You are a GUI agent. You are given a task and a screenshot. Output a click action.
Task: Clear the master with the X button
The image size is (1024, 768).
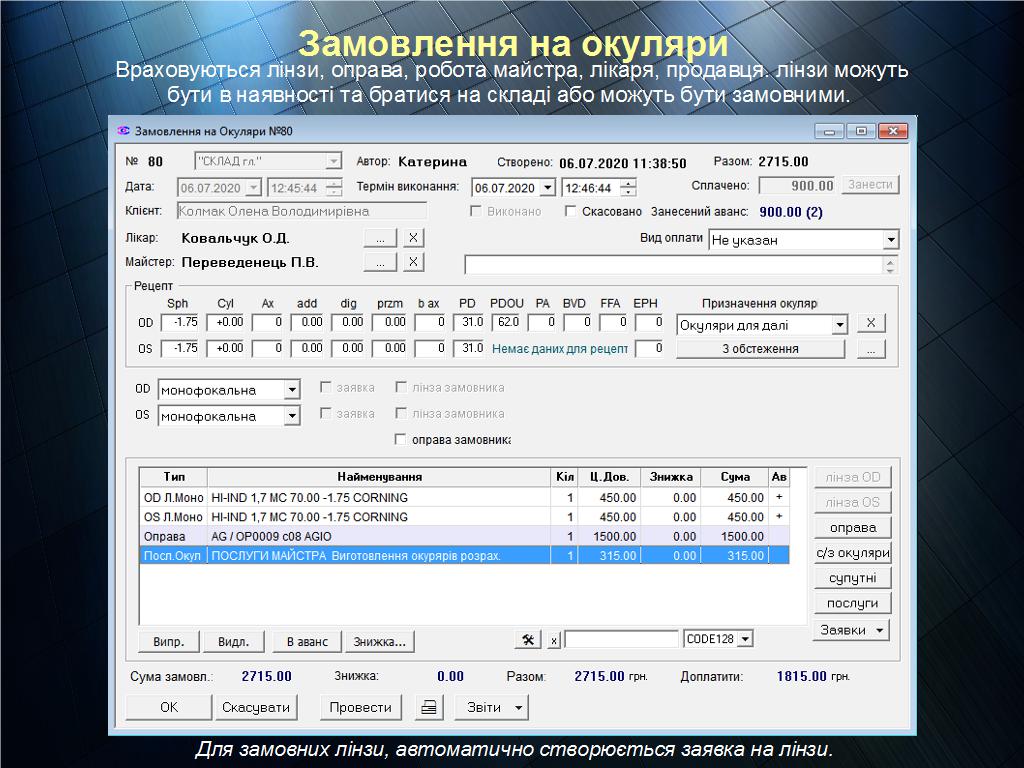pyautogui.click(x=413, y=262)
